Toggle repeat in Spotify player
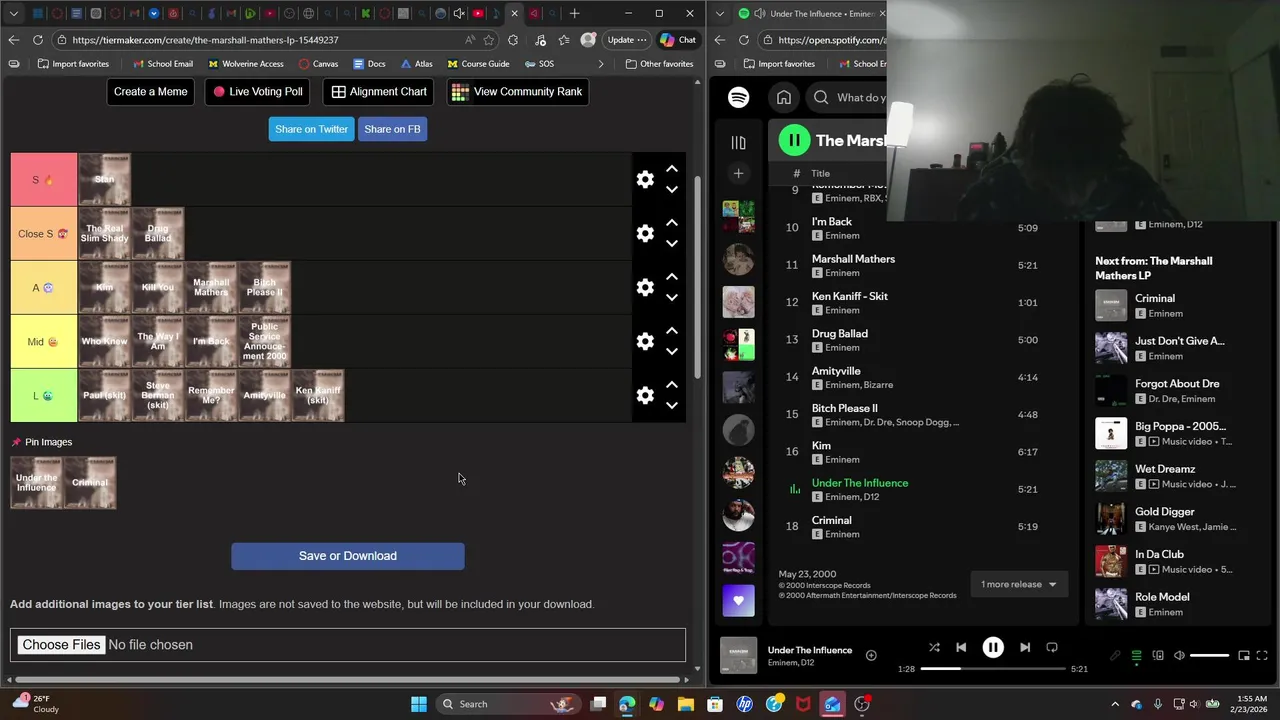This screenshot has width=1280, height=720. [1051, 648]
